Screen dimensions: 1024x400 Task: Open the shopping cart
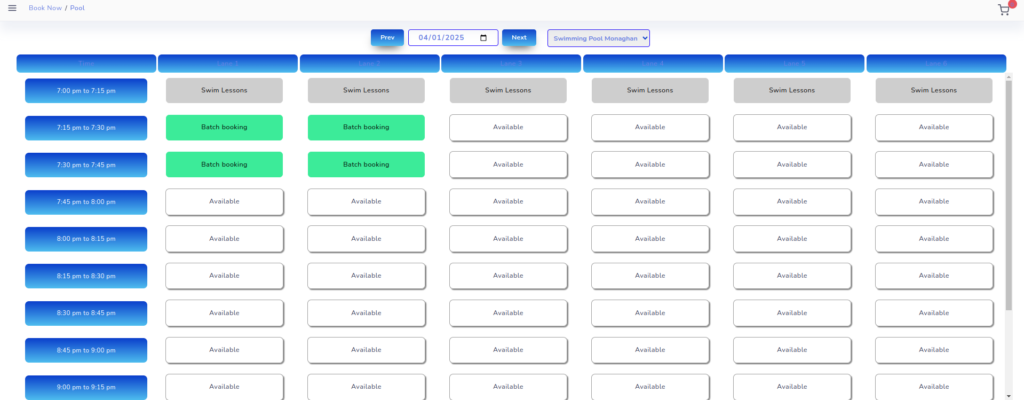coord(1004,10)
